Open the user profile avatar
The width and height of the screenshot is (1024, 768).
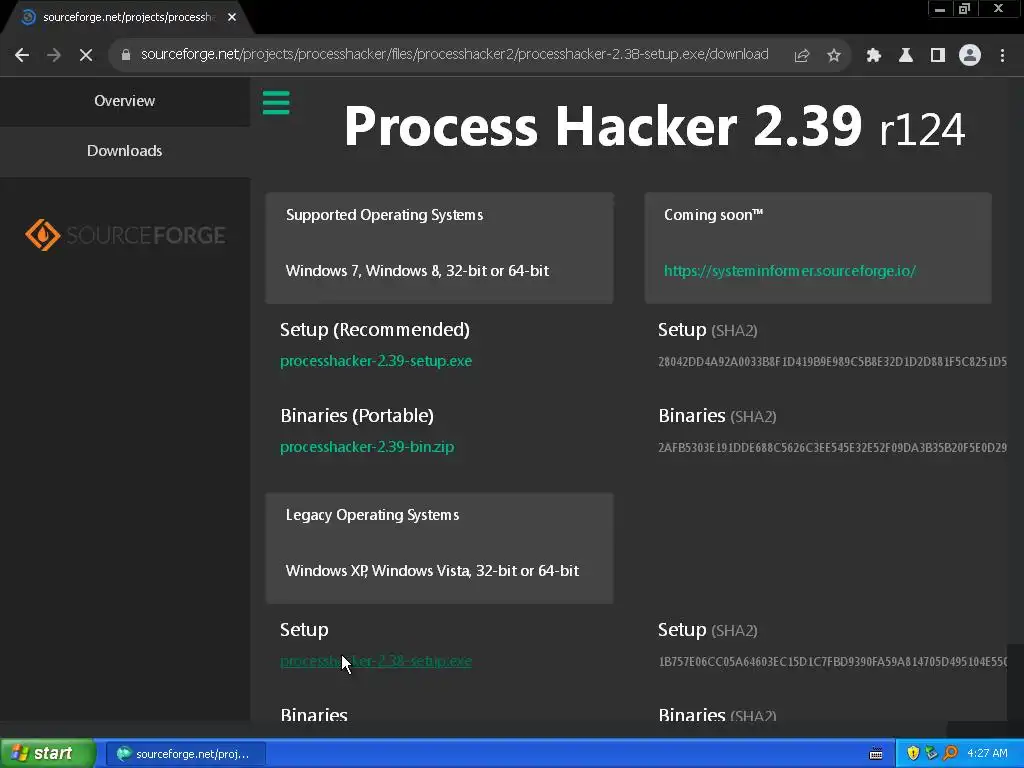(970, 56)
